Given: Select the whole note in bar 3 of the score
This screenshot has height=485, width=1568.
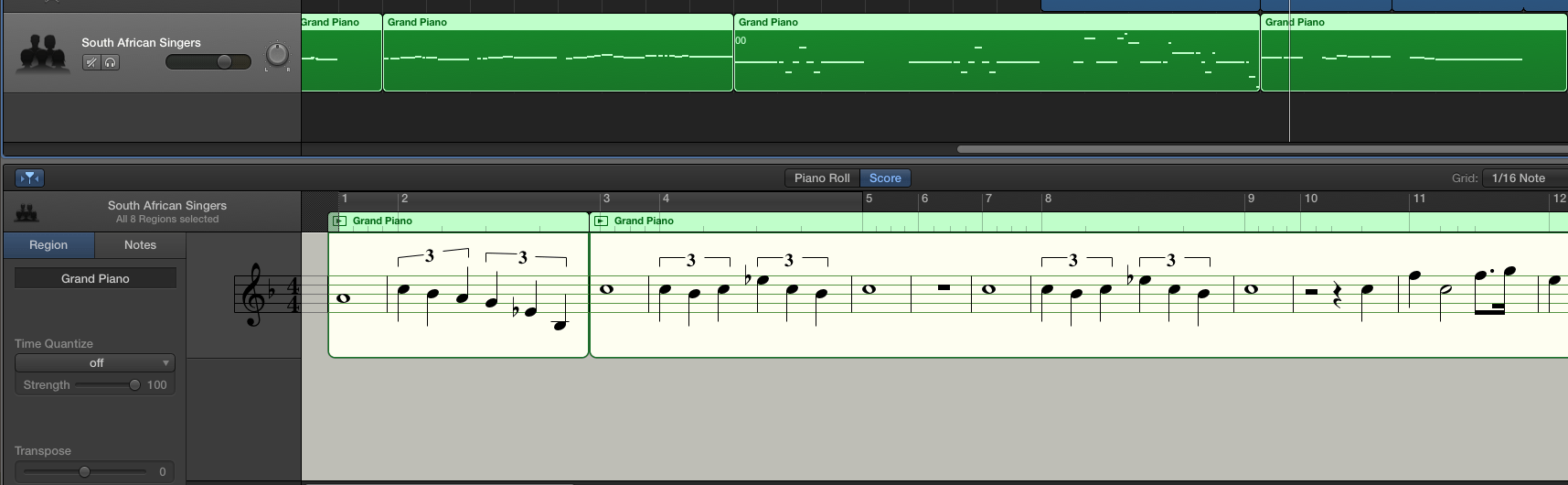Looking at the screenshot, I should point(606,289).
